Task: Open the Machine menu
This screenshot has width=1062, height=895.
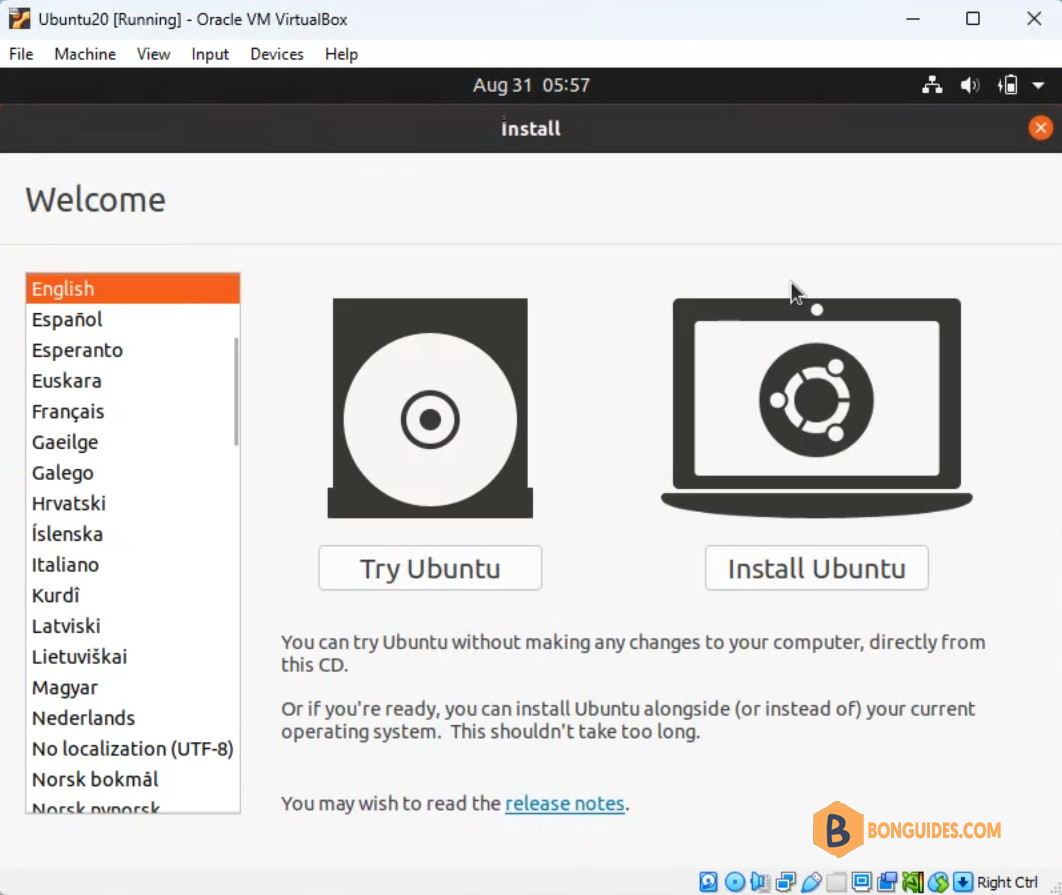Action: (x=85, y=54)
